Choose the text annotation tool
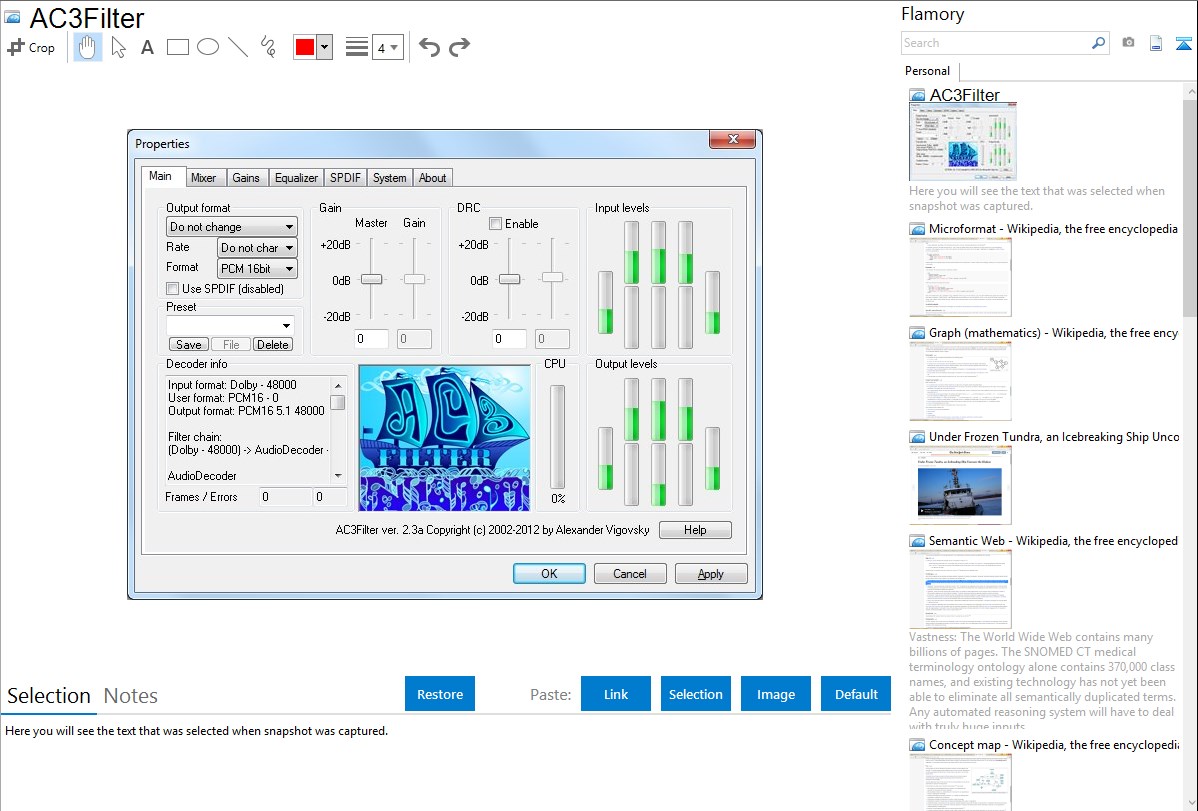The image size is (1198, 811). pos(147,47)
